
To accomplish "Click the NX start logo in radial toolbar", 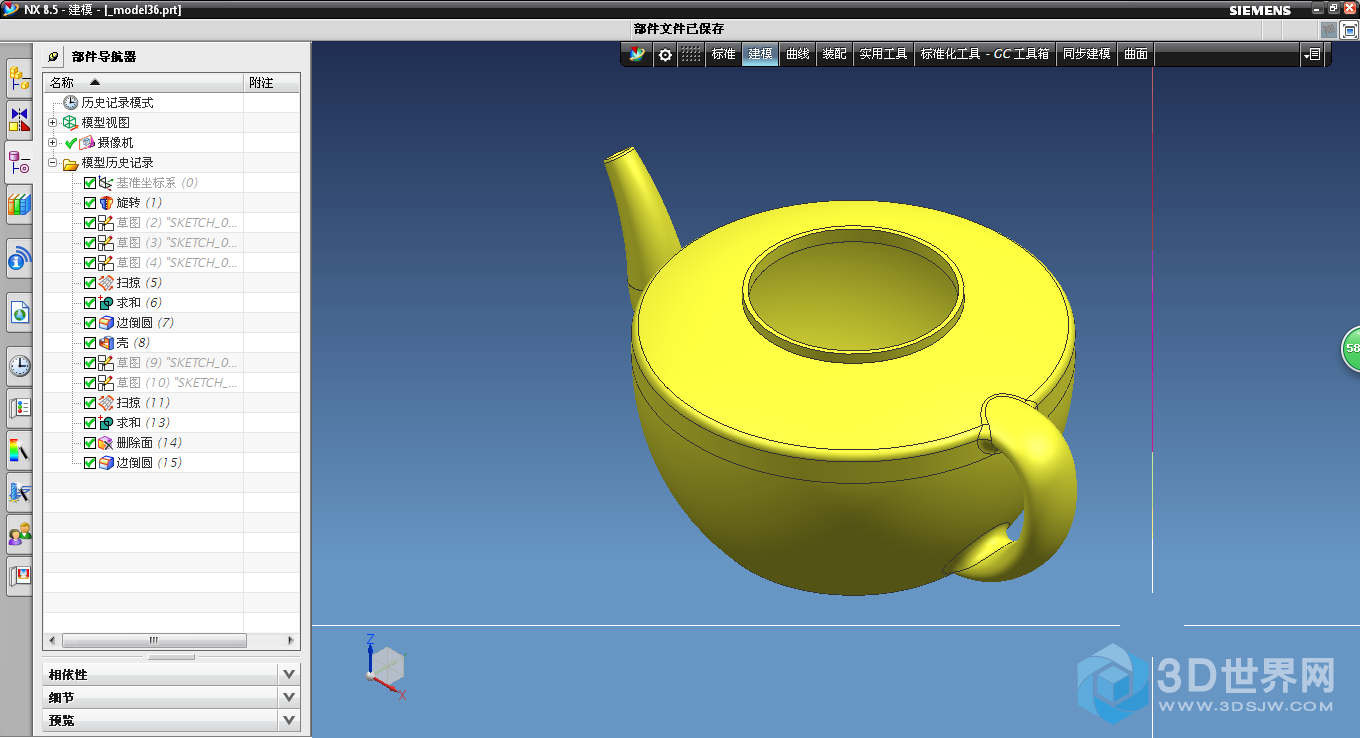I will point(637,54).
